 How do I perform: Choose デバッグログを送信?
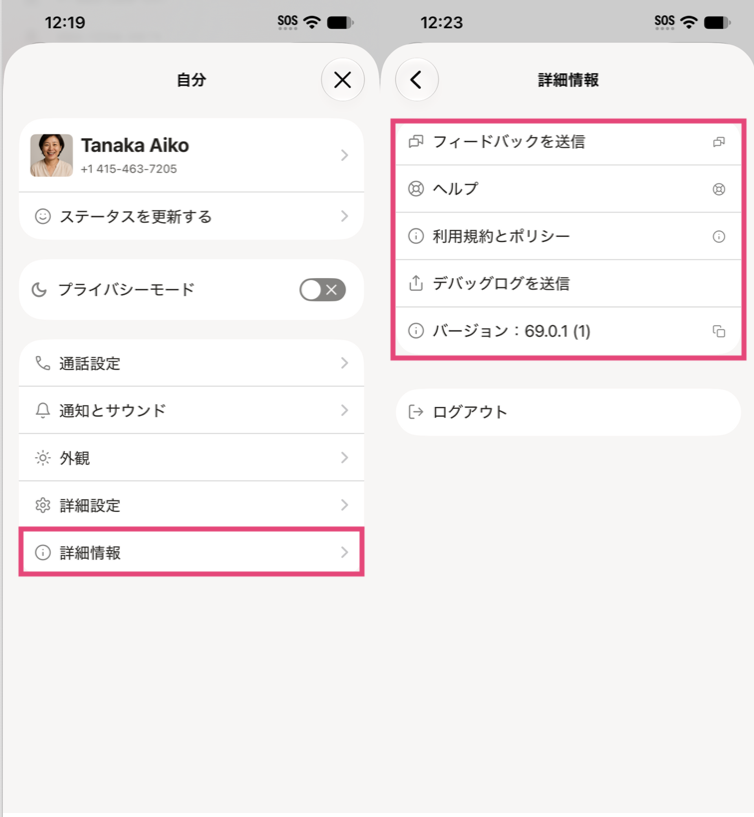[568, 283]
